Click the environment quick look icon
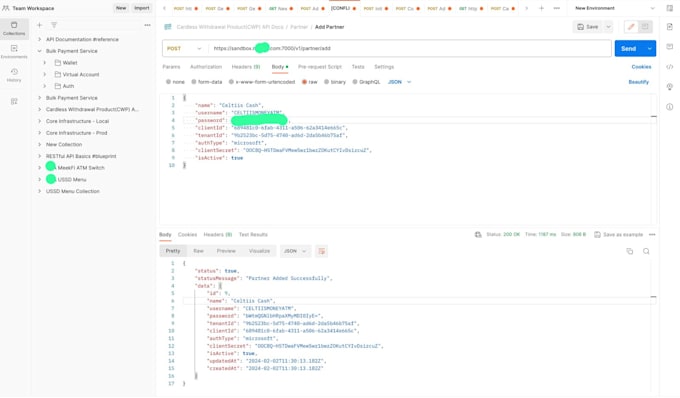Viewport: 680px width, 398px height. click(x=670, y=8)
